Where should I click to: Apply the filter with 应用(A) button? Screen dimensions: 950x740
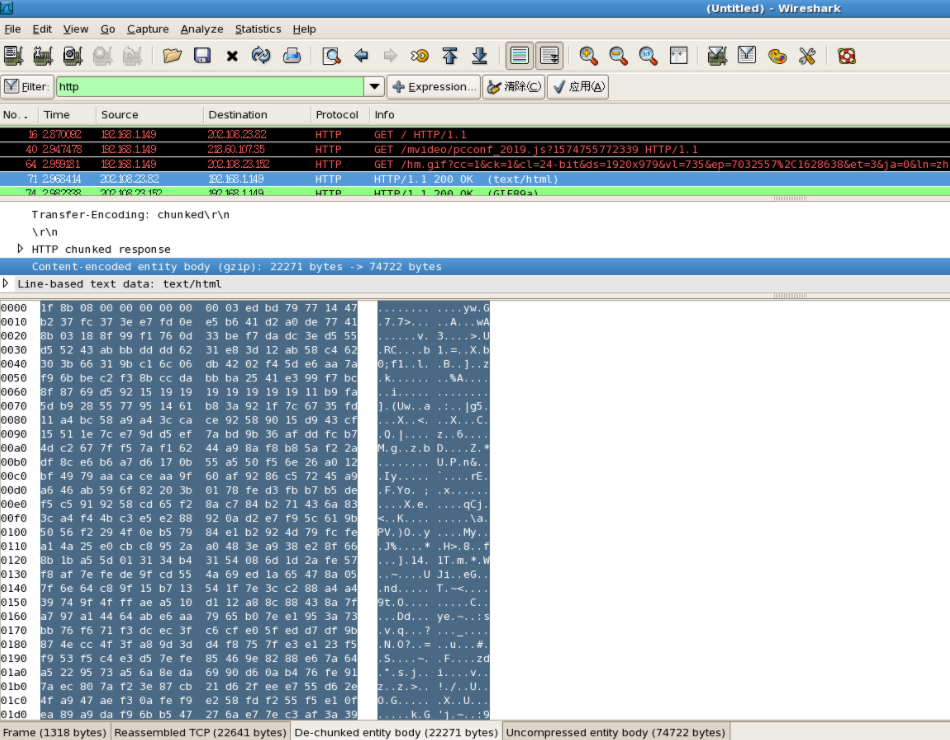(x=578, y=87)
